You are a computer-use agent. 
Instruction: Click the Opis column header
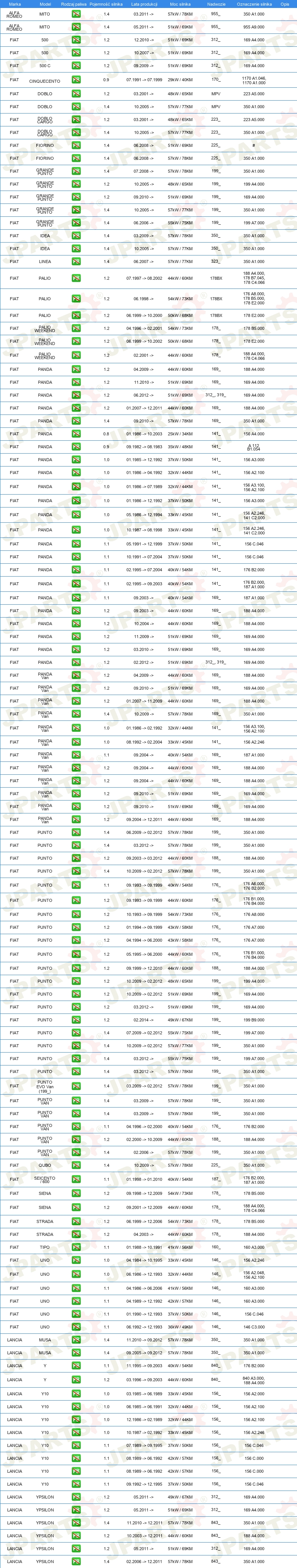point(285,4)
